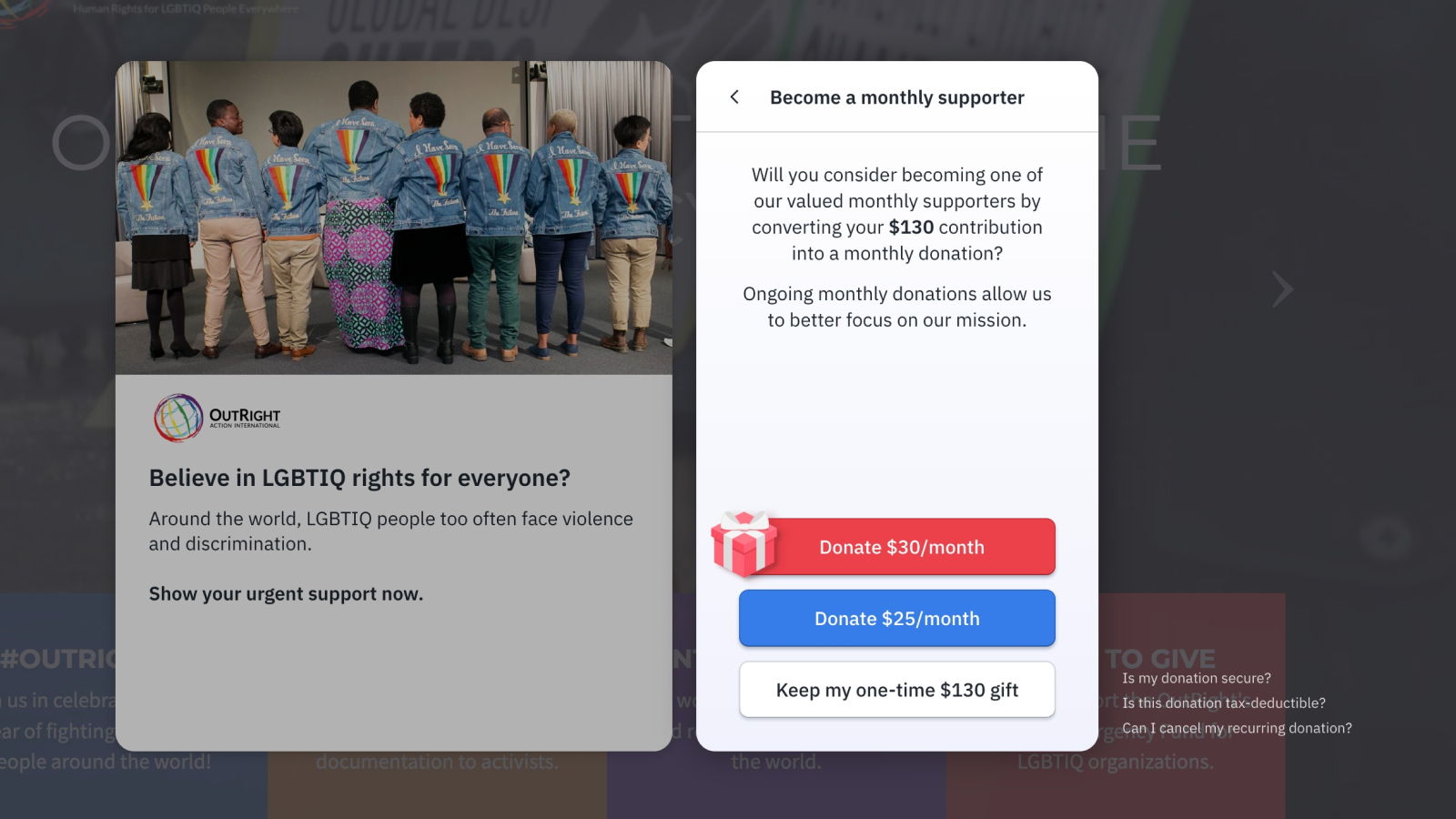
Task: Click the 'Show your urgent support now.' text
Action: click(286, 593)
